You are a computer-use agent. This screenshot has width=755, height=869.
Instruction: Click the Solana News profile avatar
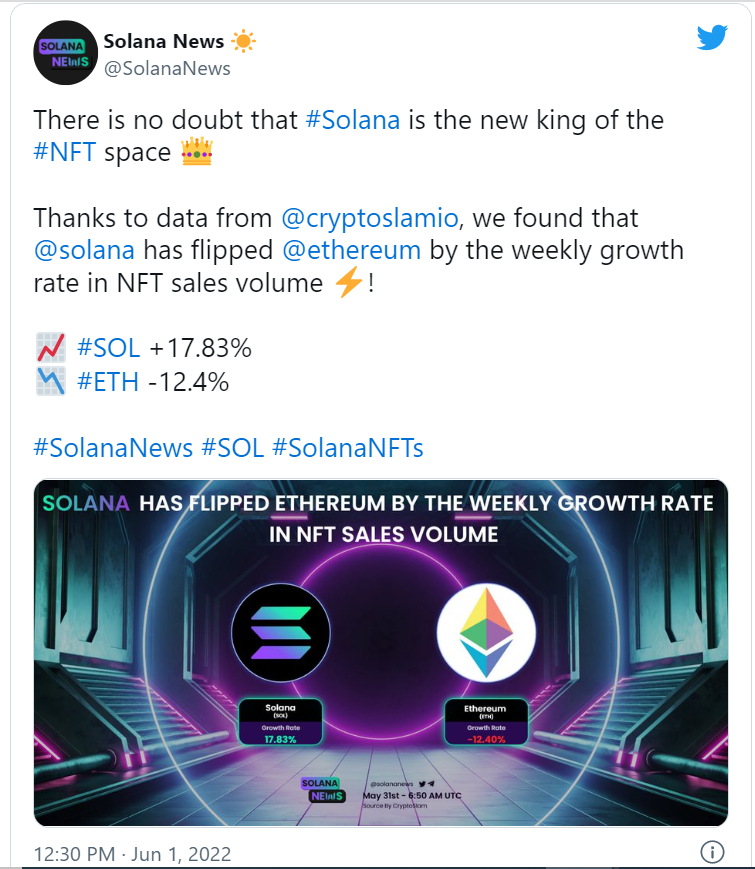65,54
